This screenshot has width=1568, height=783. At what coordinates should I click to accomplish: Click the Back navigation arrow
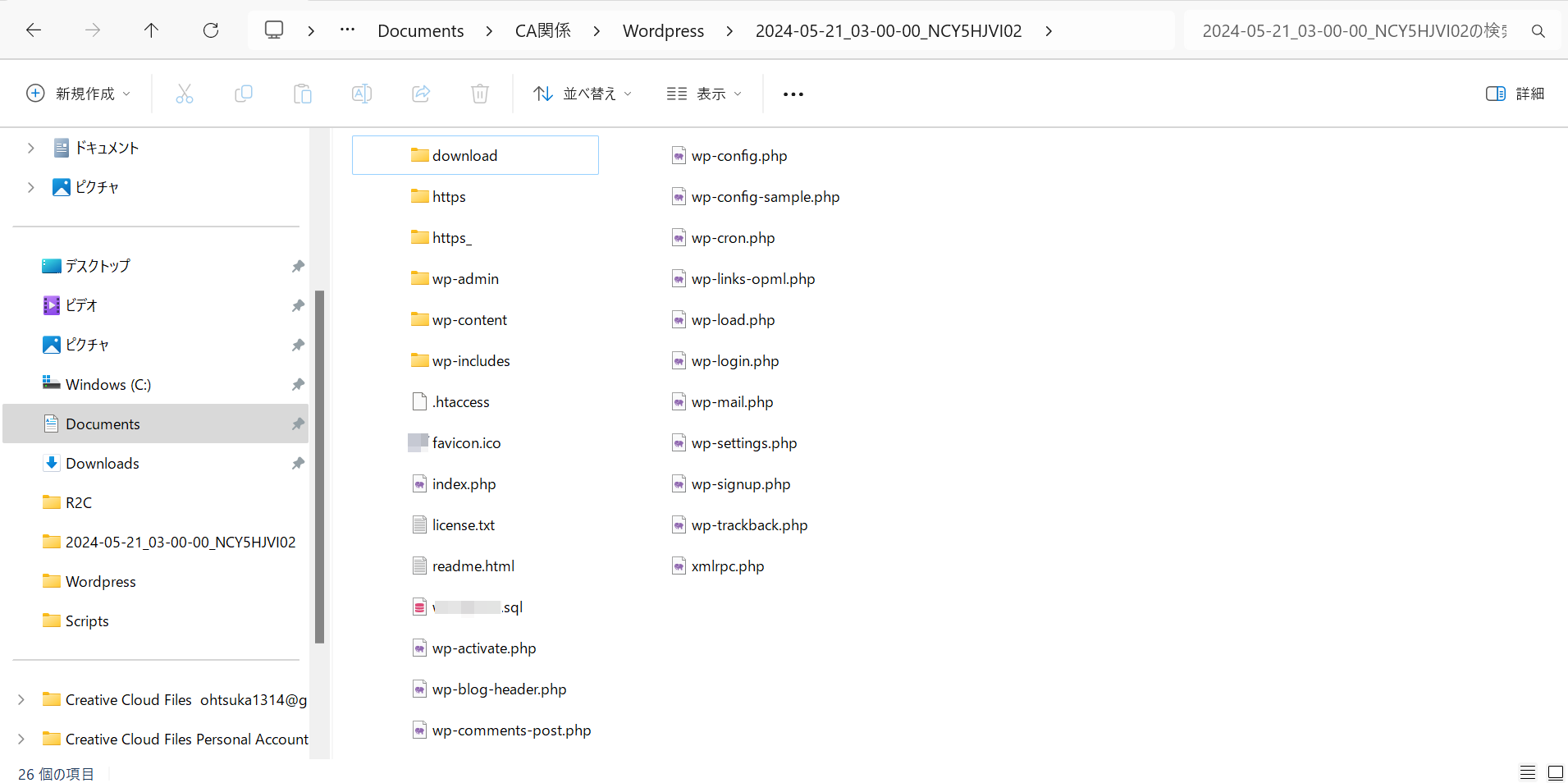[x=34, y=30]
